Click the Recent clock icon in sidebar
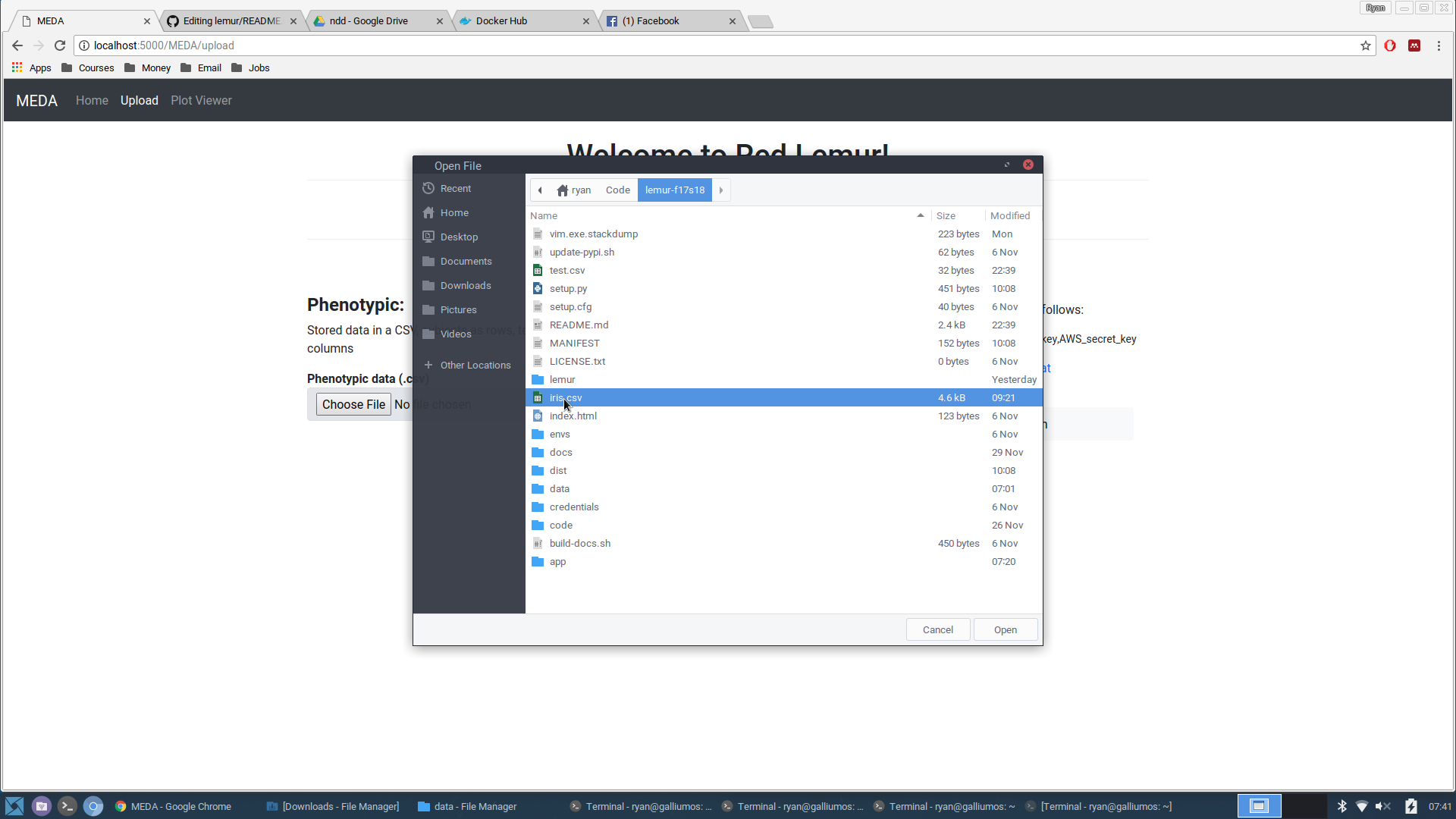The width and height of the screenshot is (1456, 819). click(x=428, y=188)
